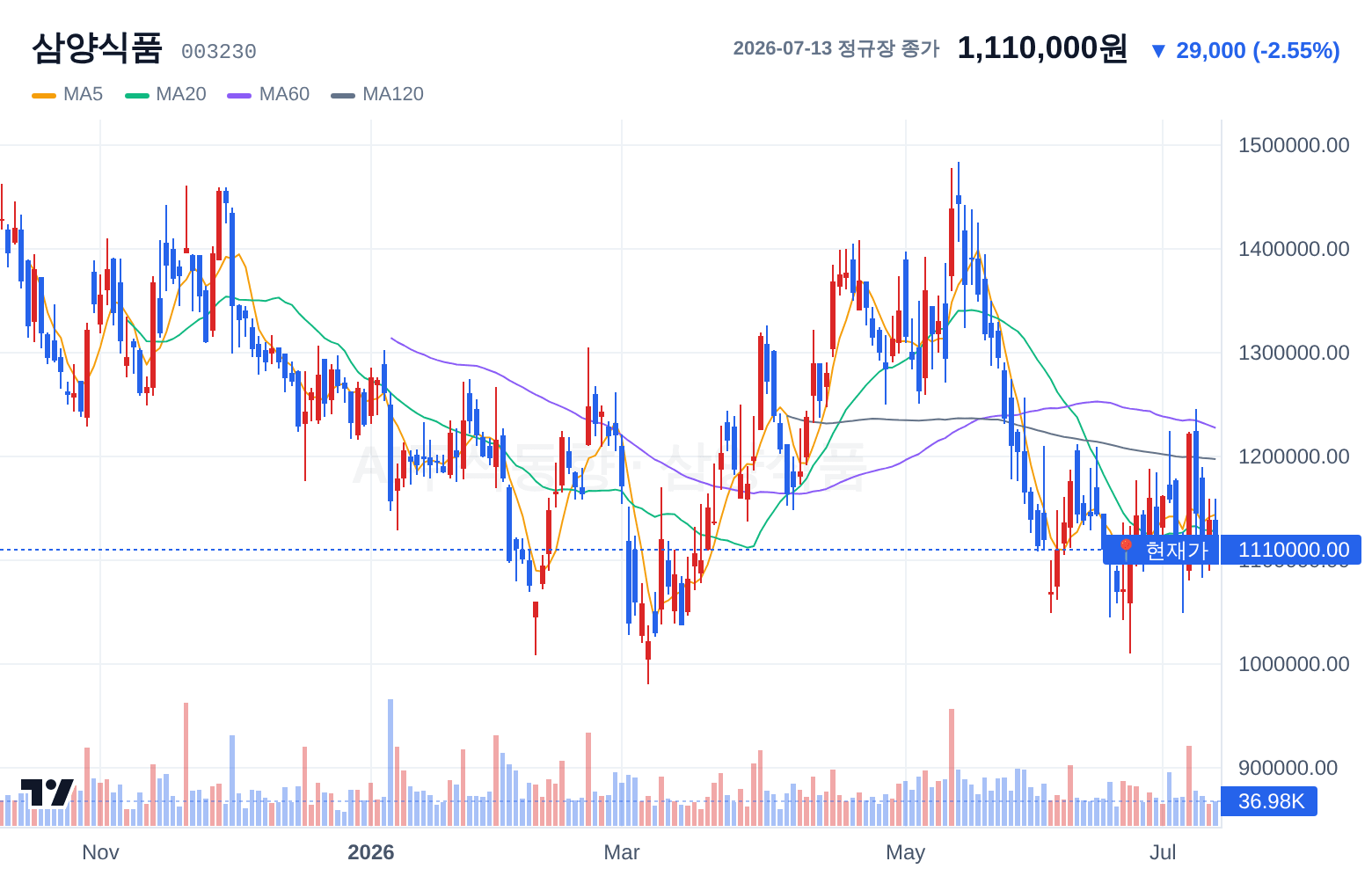Click the red pin icon on 현재가 label

(x=1125, y=551)
